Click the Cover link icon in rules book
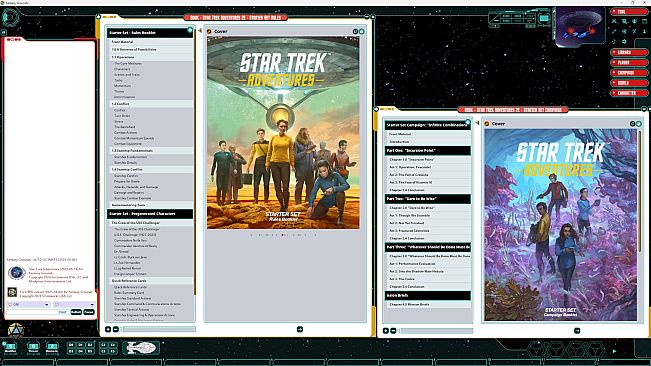 (x=209, y=31)
